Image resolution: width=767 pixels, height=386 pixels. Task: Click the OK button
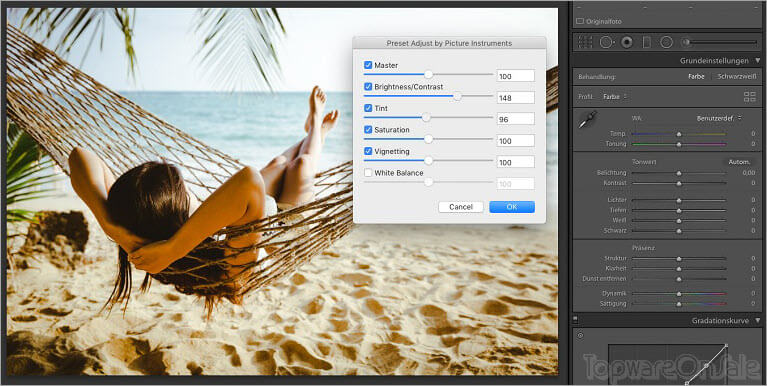pos(512,207)
